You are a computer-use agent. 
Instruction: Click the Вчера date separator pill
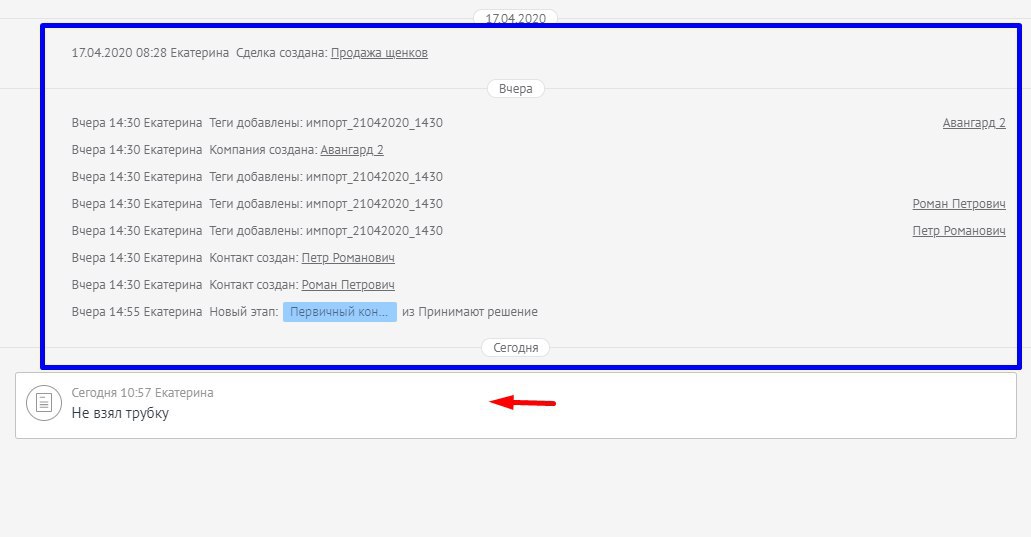tap(516, 89)
